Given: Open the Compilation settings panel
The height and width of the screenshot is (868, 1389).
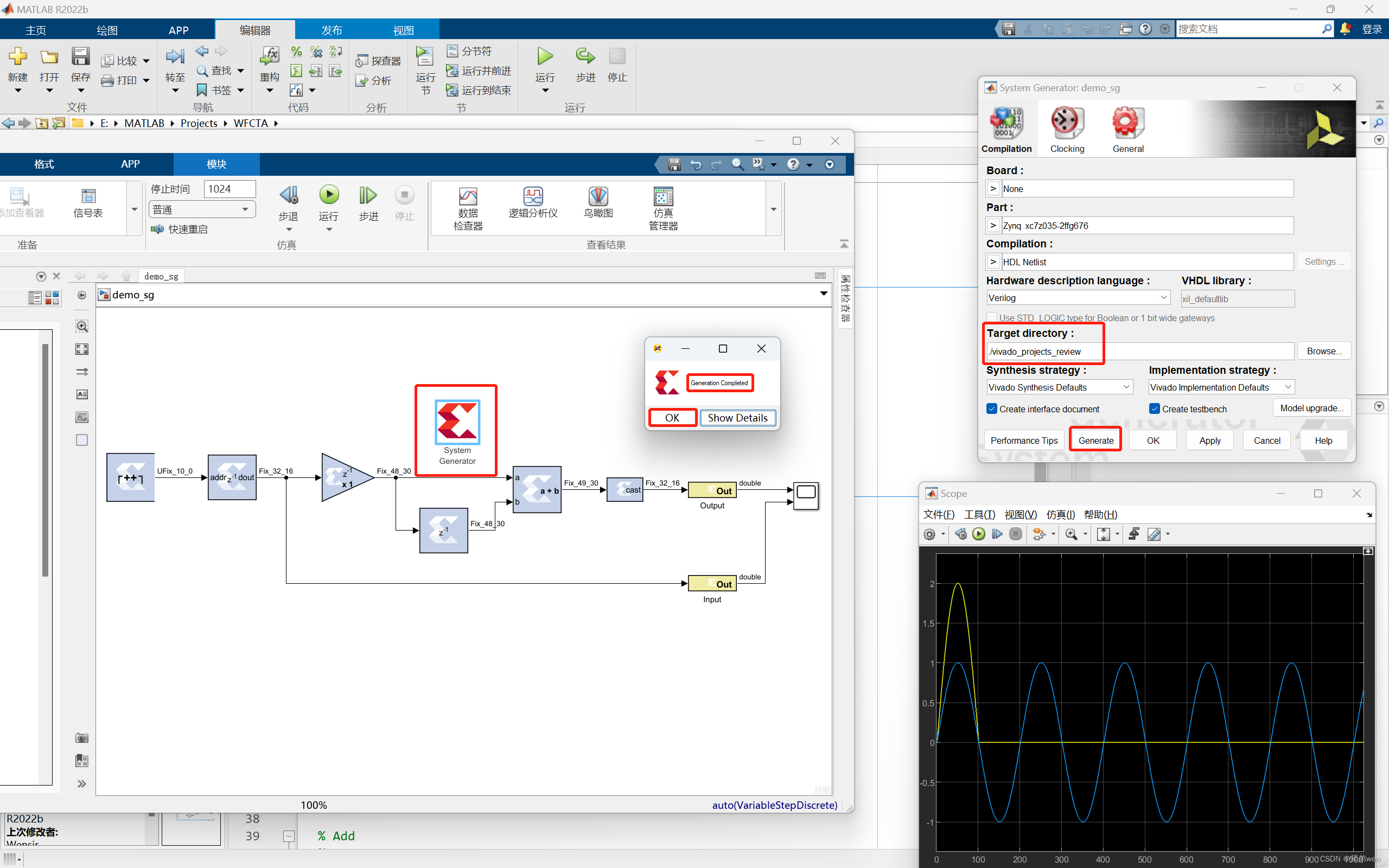Looking at the screenshot, I should 1007,128.
